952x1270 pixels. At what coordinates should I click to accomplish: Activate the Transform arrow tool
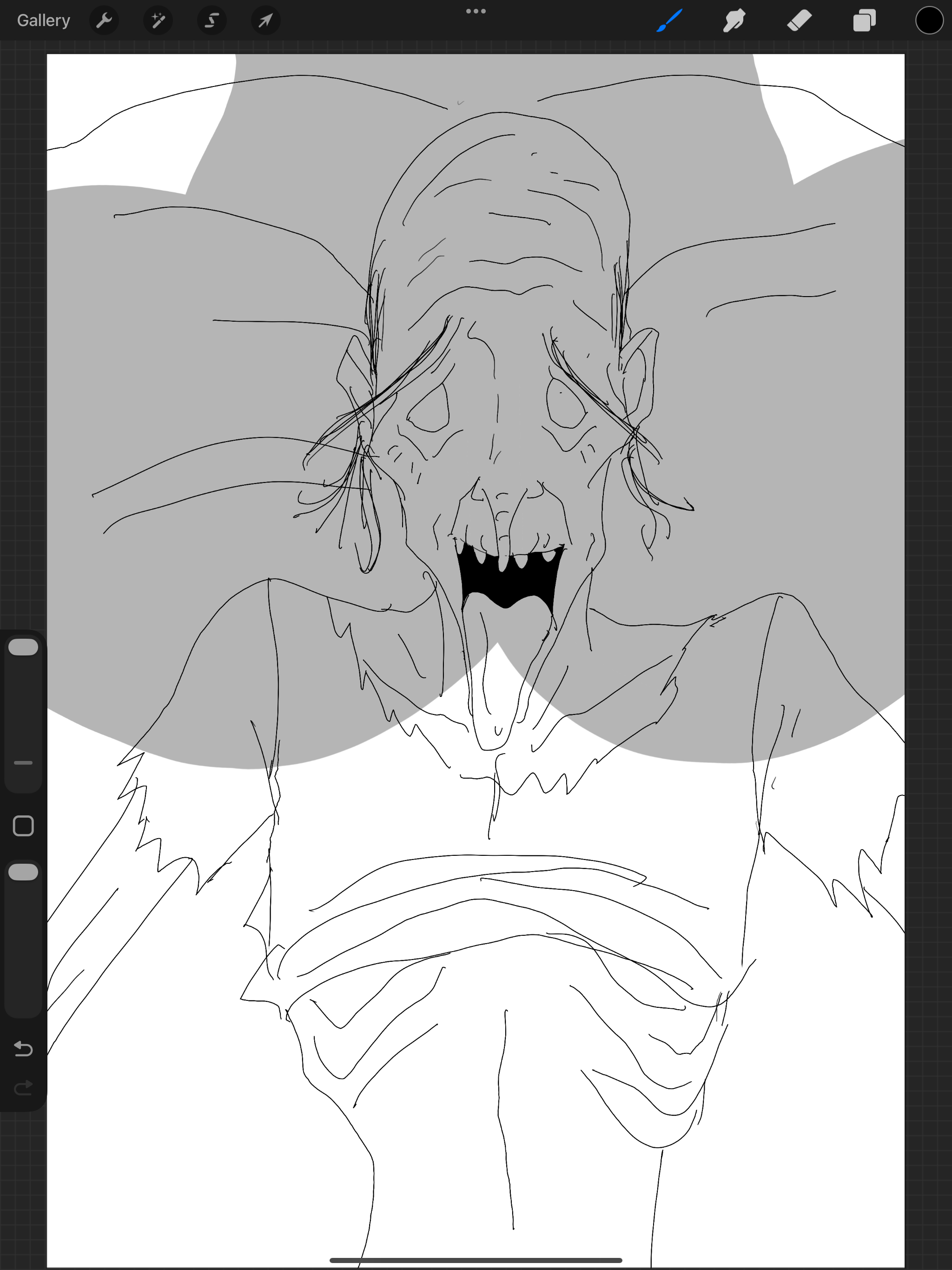tap(265, 20)
